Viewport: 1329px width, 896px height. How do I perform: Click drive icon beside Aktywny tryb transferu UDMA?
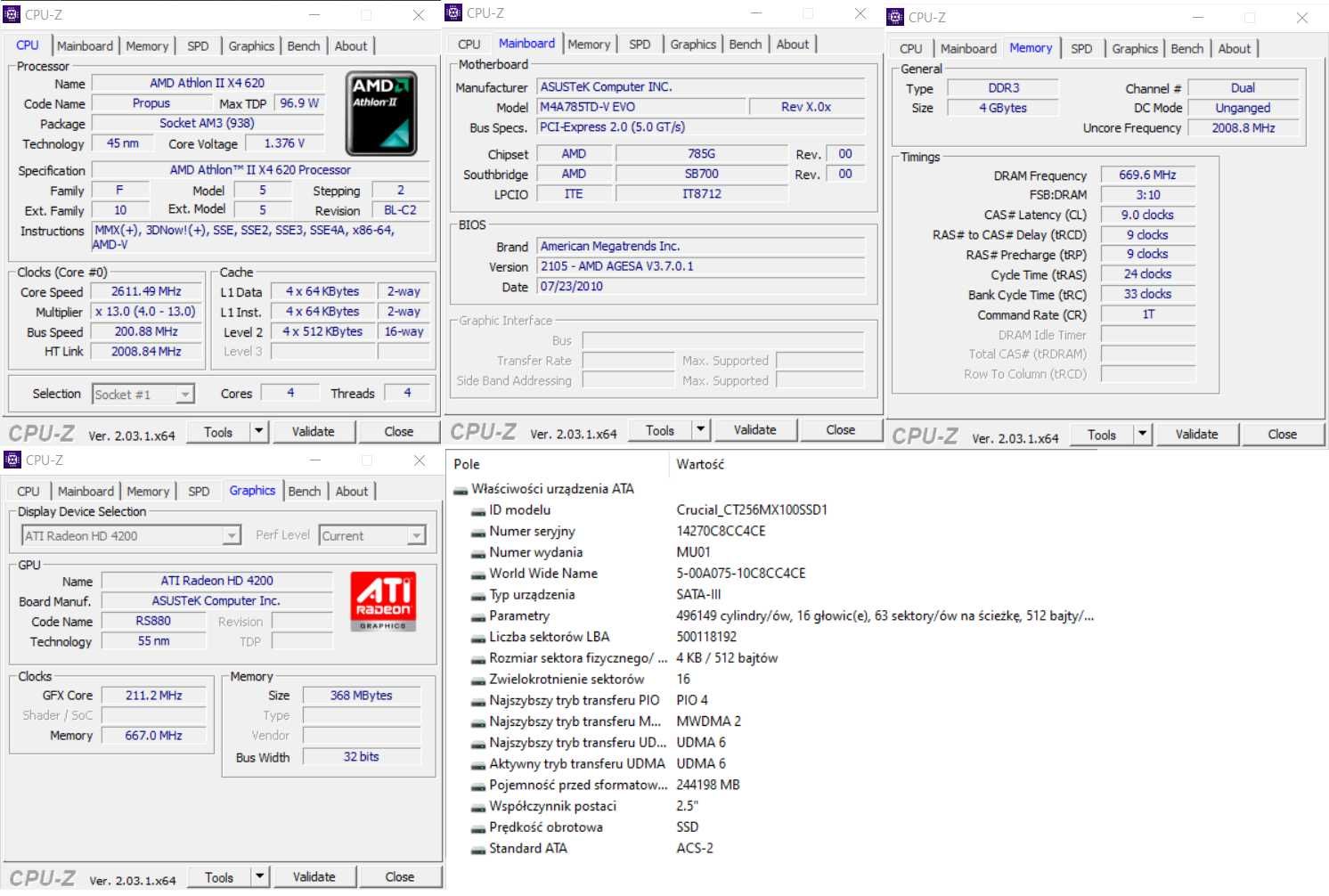(478, 764)
